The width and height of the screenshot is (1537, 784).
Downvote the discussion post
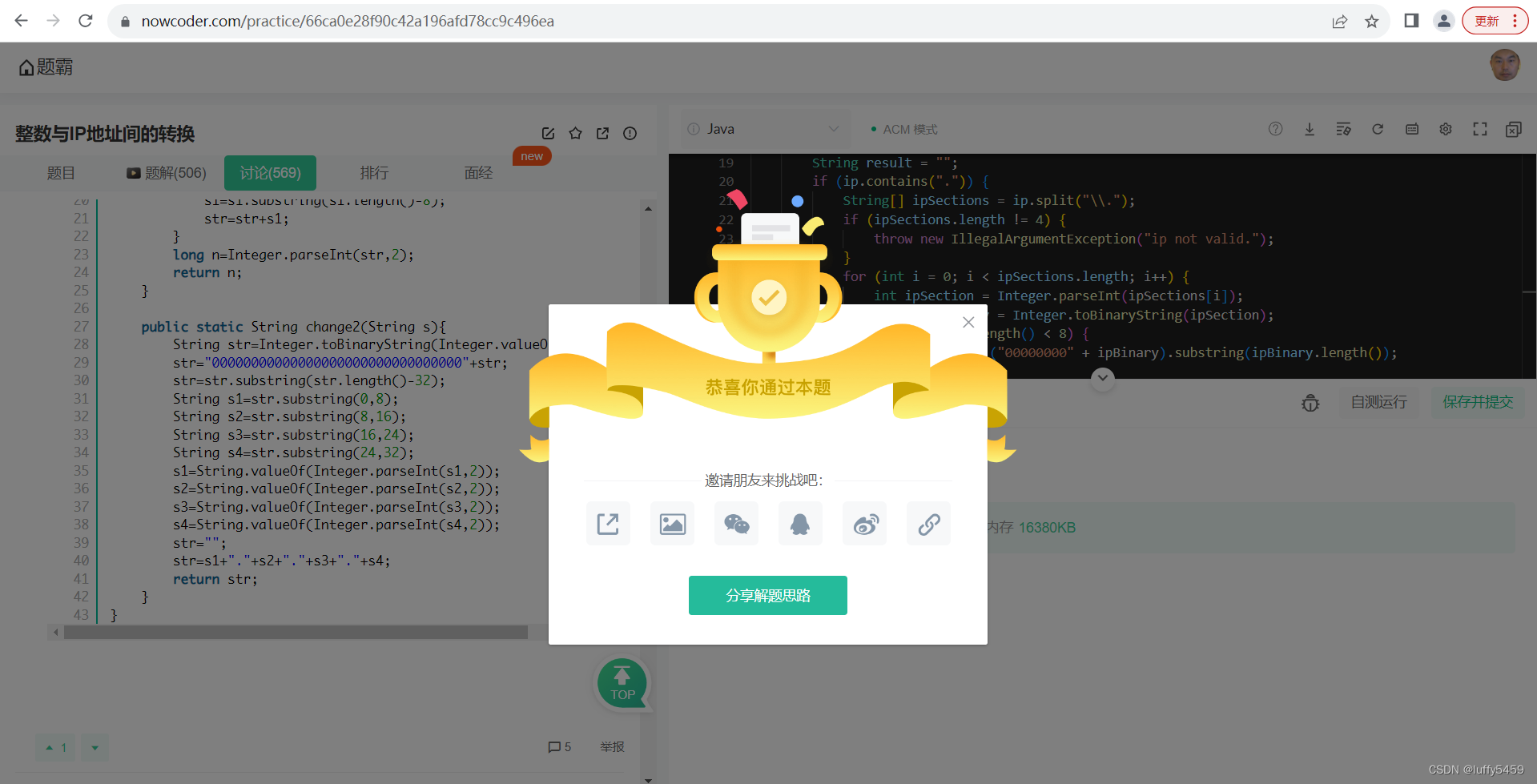(95, 747)
